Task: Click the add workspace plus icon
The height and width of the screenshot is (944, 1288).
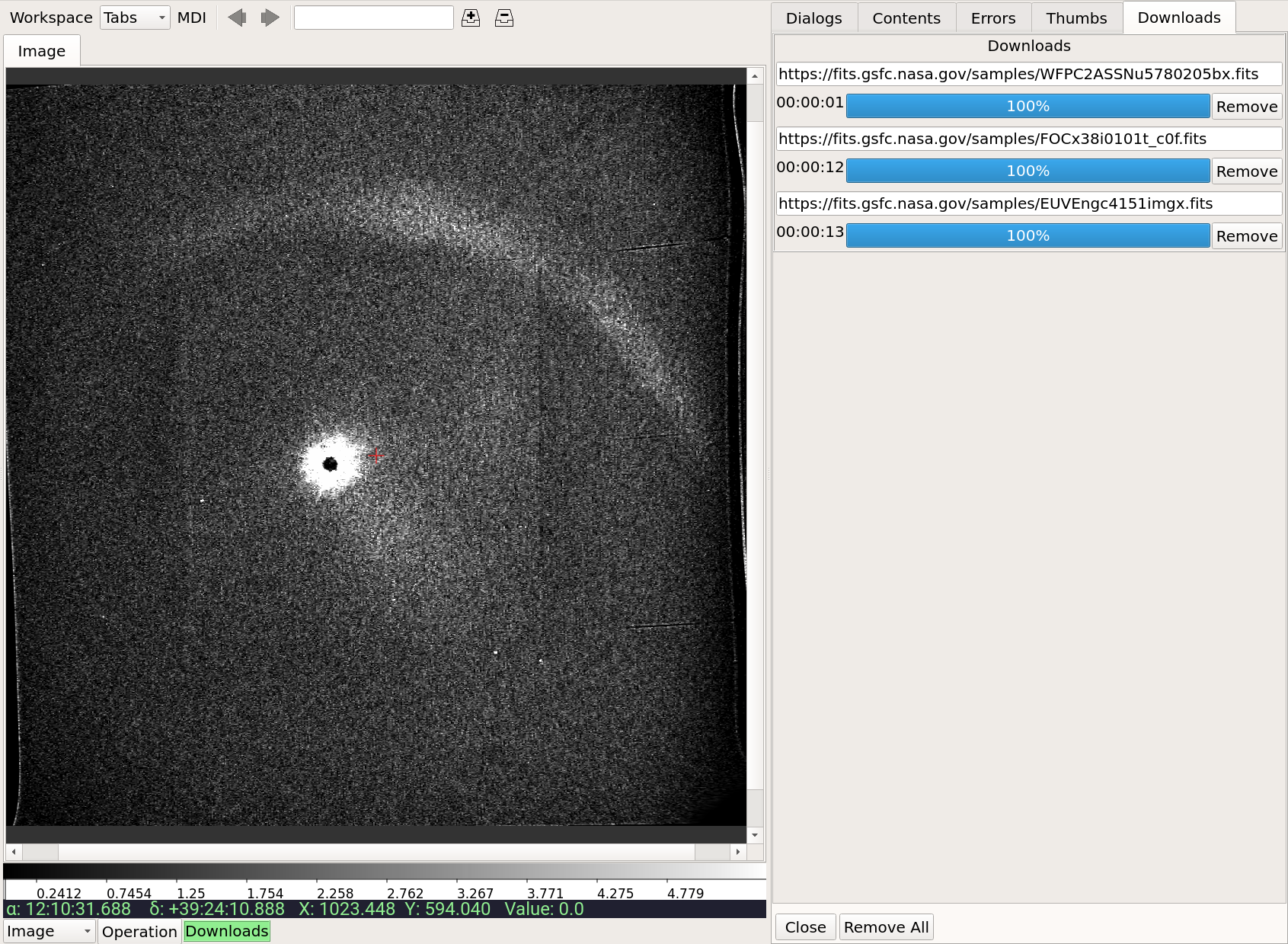Action: (471, 18)
